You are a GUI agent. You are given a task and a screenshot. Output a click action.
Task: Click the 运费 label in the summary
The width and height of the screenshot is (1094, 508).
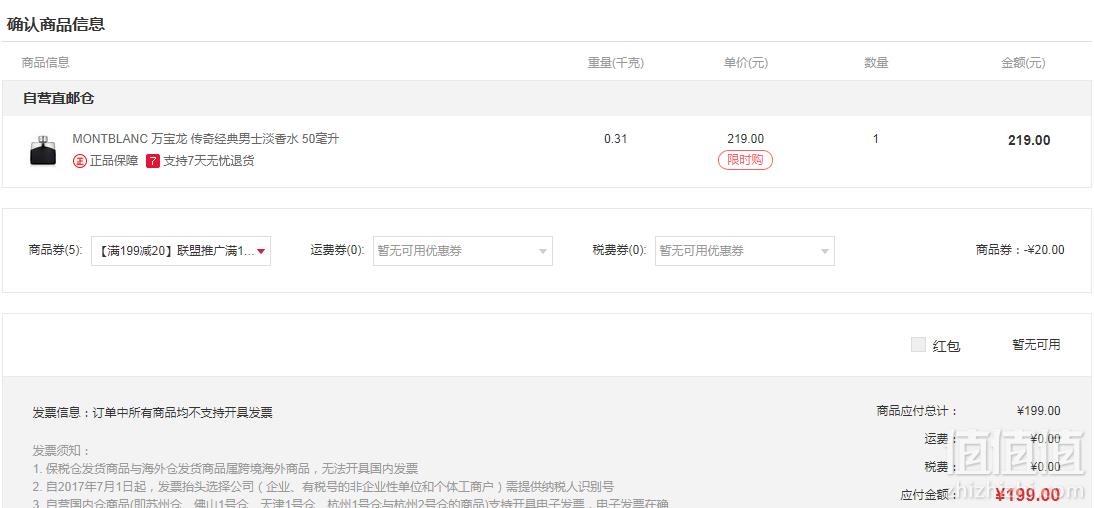[x=940, y=439]
